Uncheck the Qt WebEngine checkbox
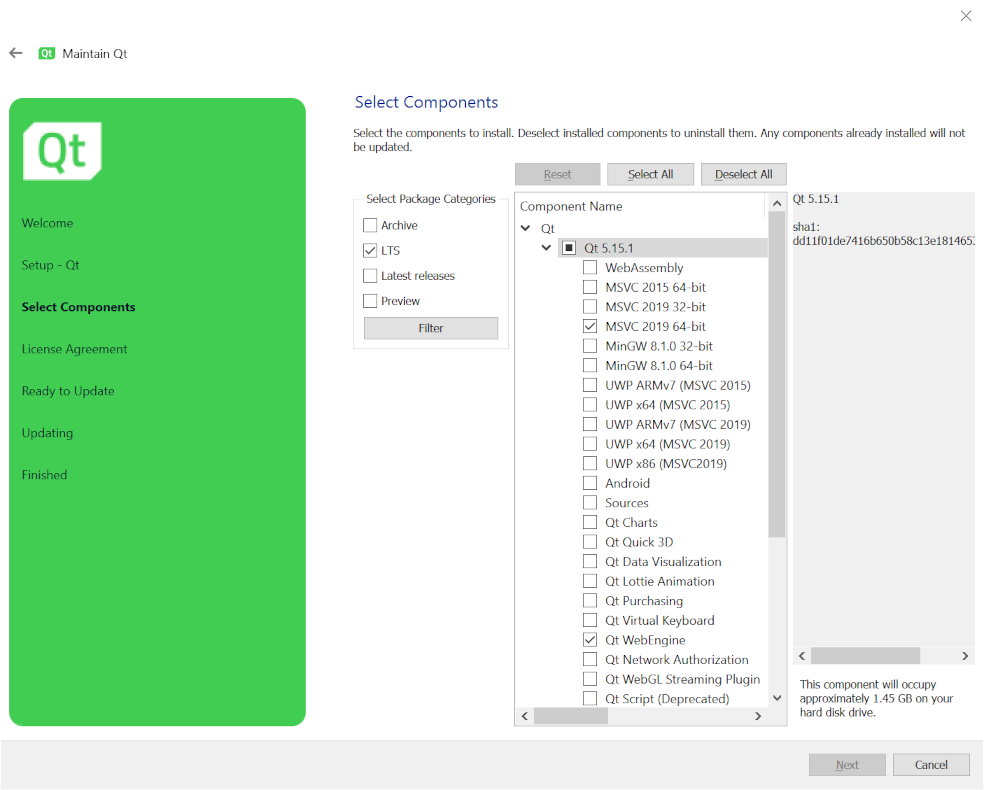 coord(590,640)
